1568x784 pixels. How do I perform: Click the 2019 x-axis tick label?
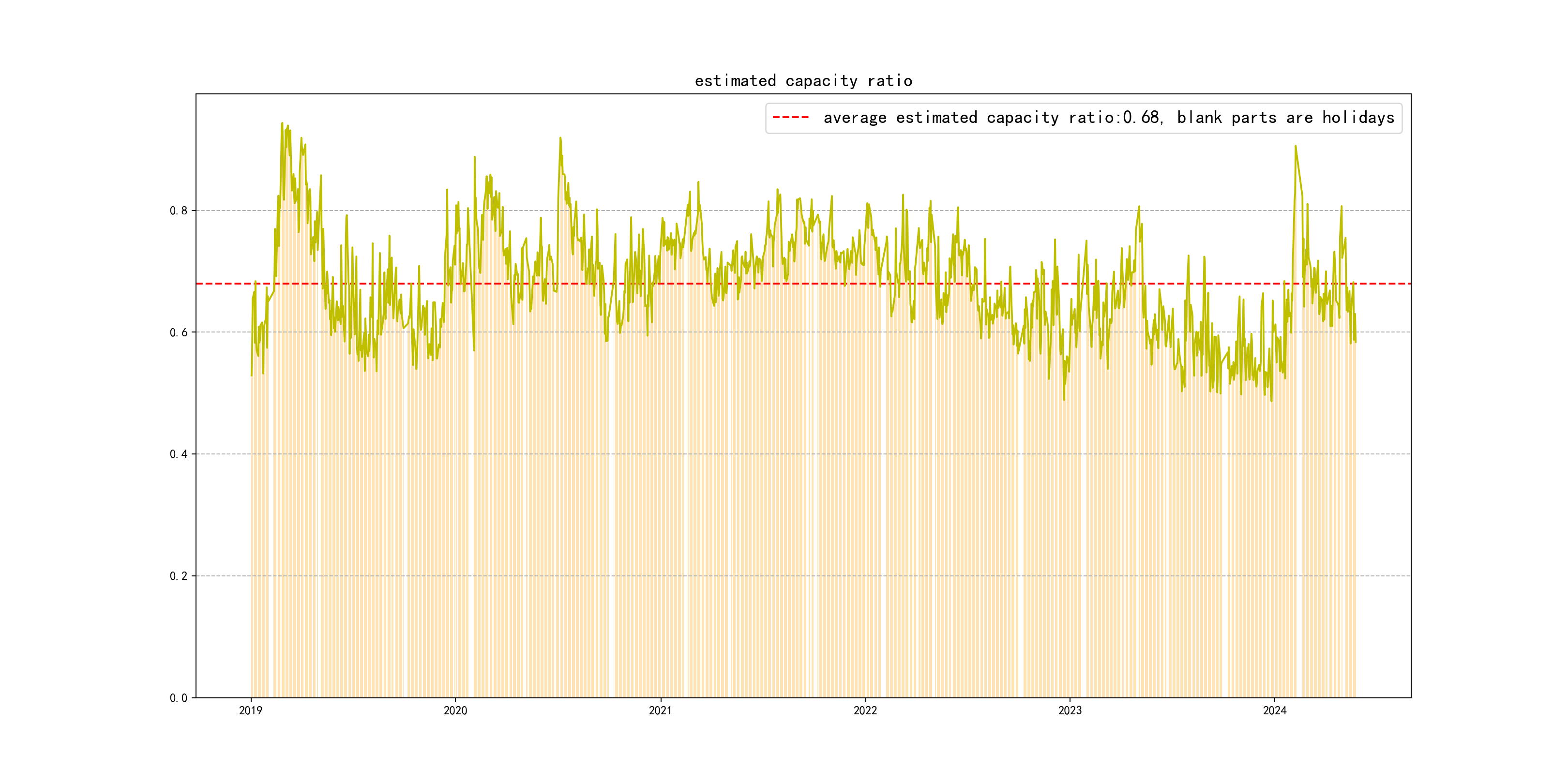250,711
